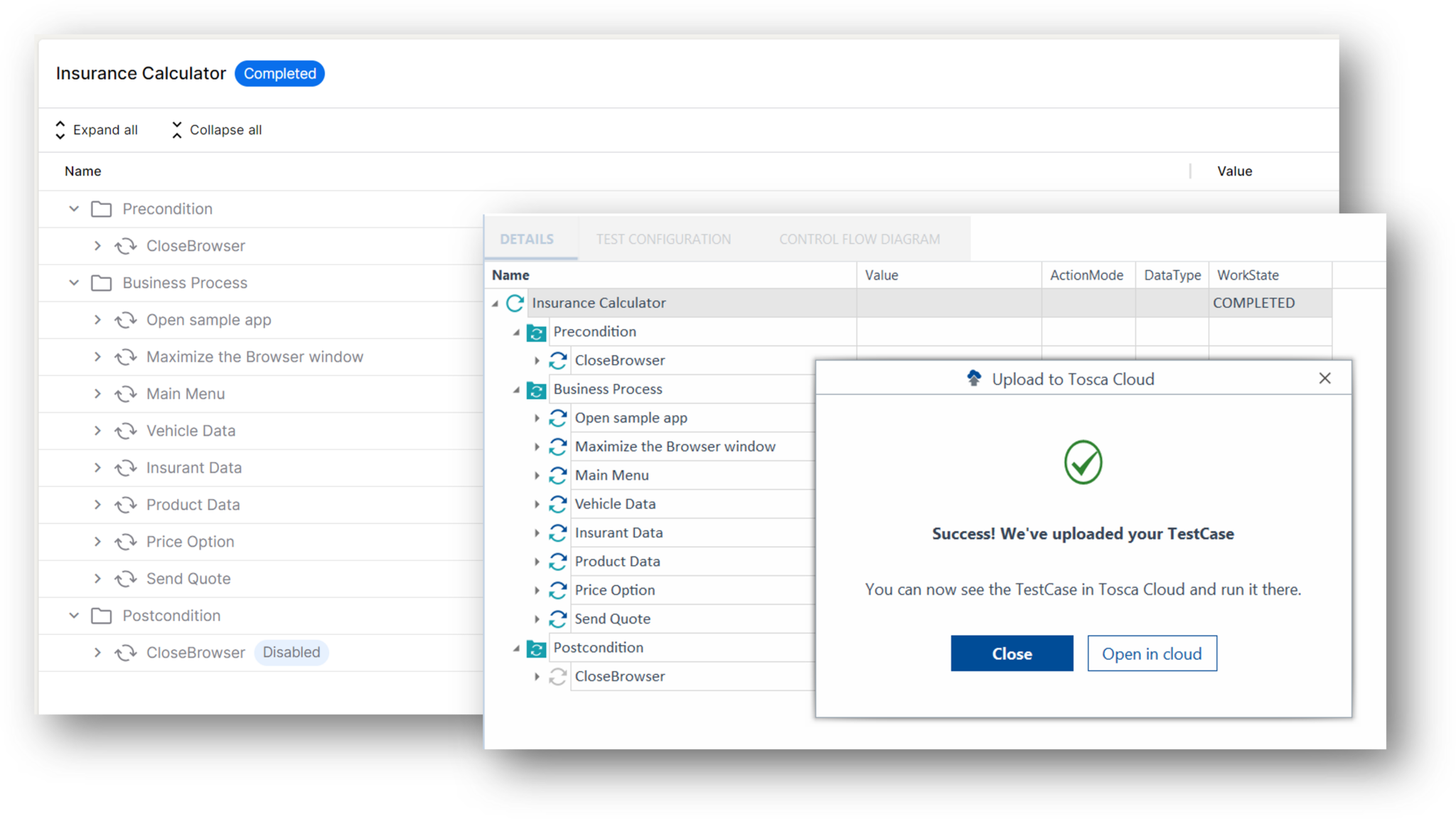Click the upload icon in the dialog title
Viewport: 1456px width, 819px height.
pos(973,378)
